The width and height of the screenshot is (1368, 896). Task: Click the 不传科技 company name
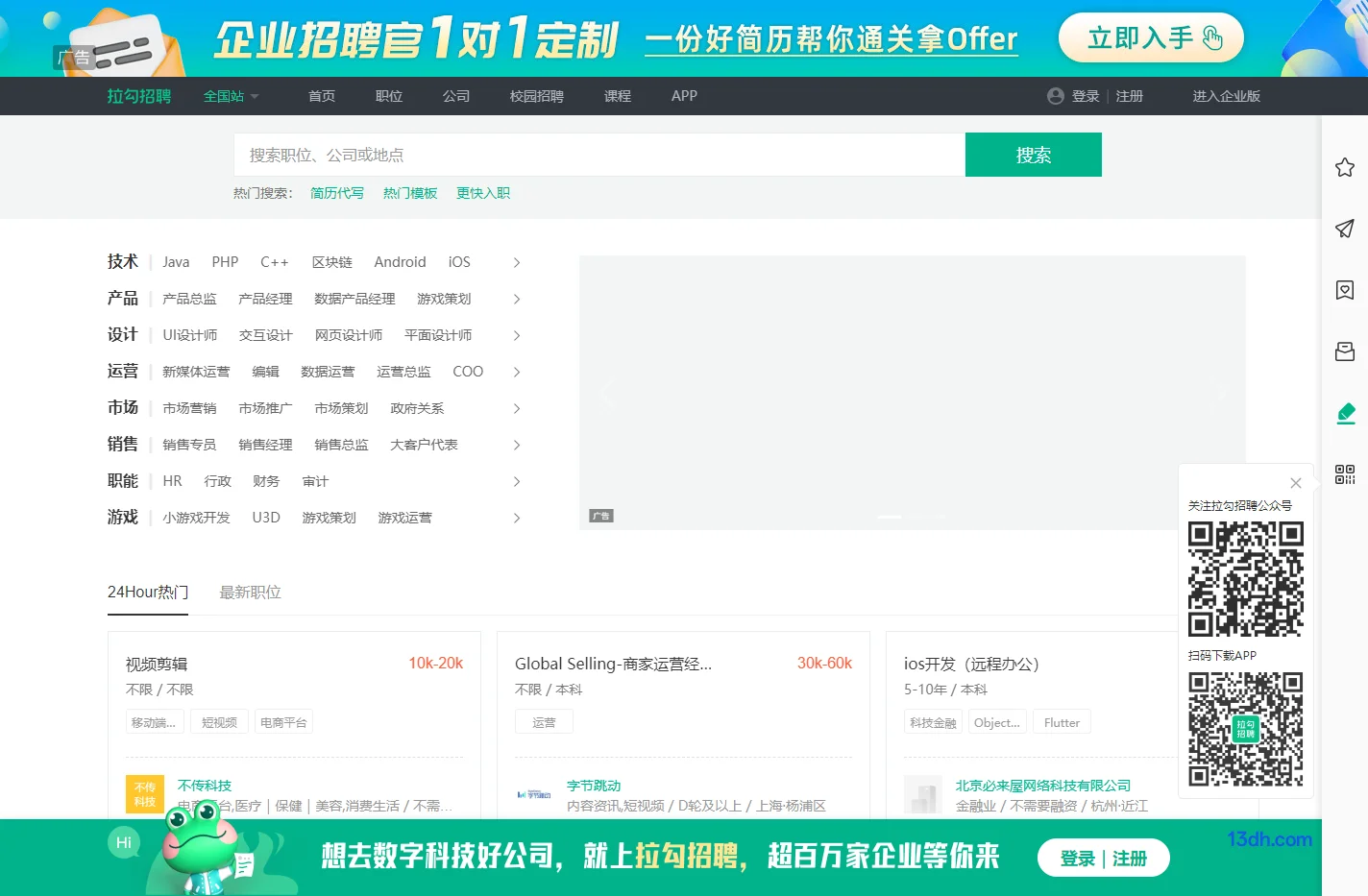pos(205,786)
